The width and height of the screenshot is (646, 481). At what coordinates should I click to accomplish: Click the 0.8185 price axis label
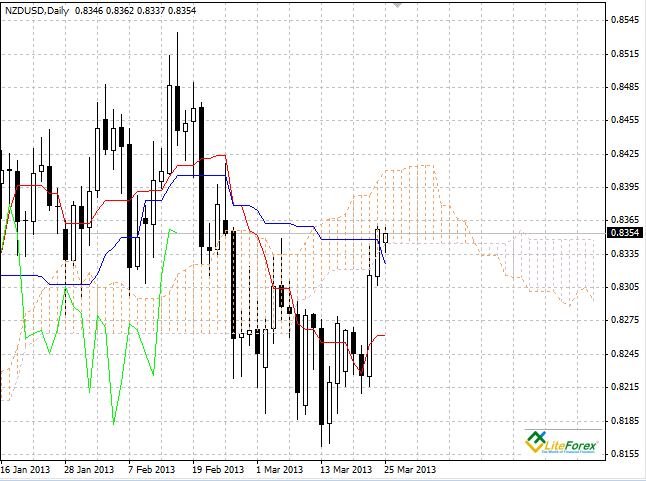point(625,421)
